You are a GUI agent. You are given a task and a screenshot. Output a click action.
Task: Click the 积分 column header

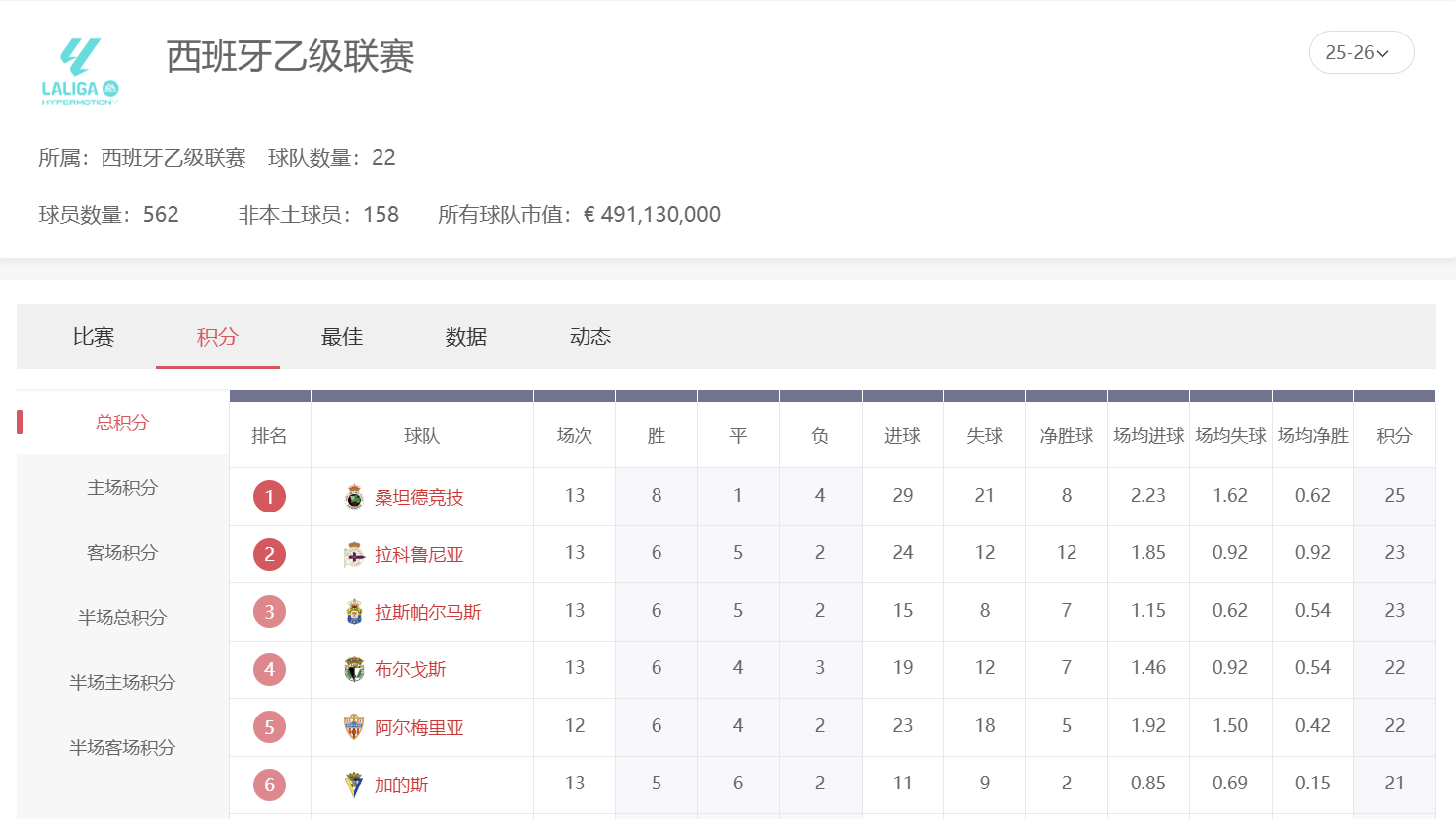point(1394,436)
